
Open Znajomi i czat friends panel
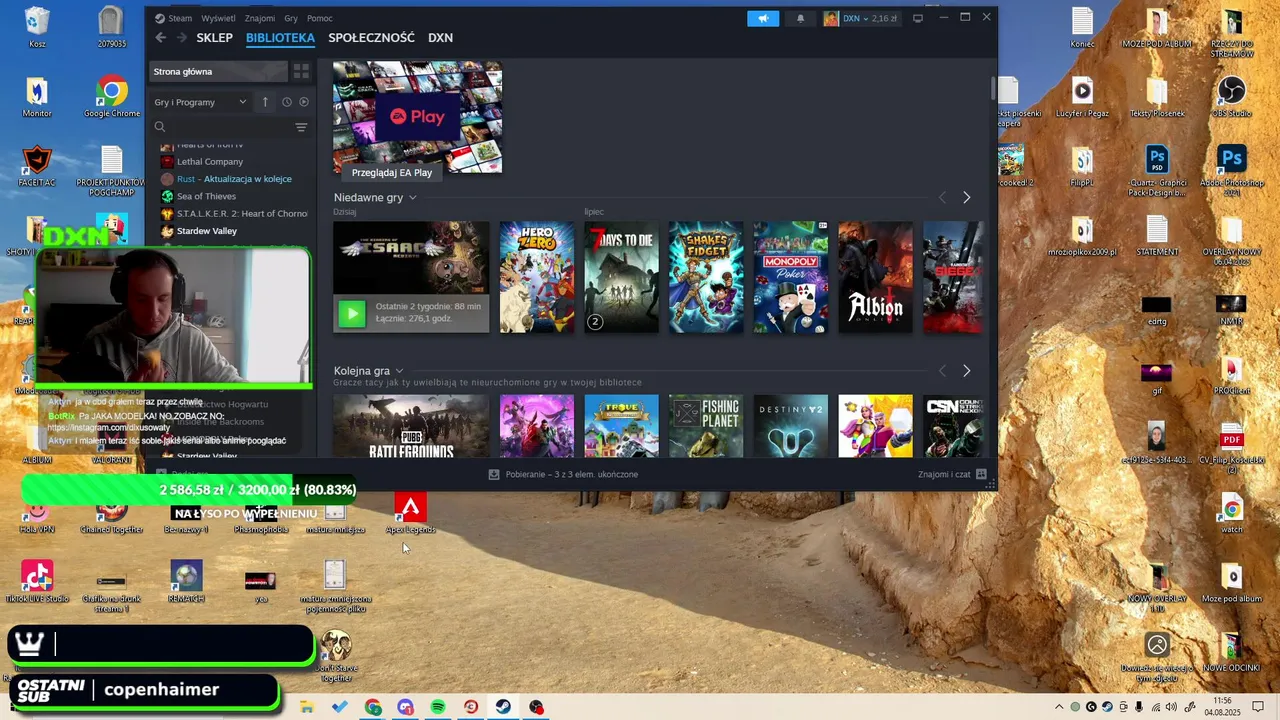[x=952, y=474]
